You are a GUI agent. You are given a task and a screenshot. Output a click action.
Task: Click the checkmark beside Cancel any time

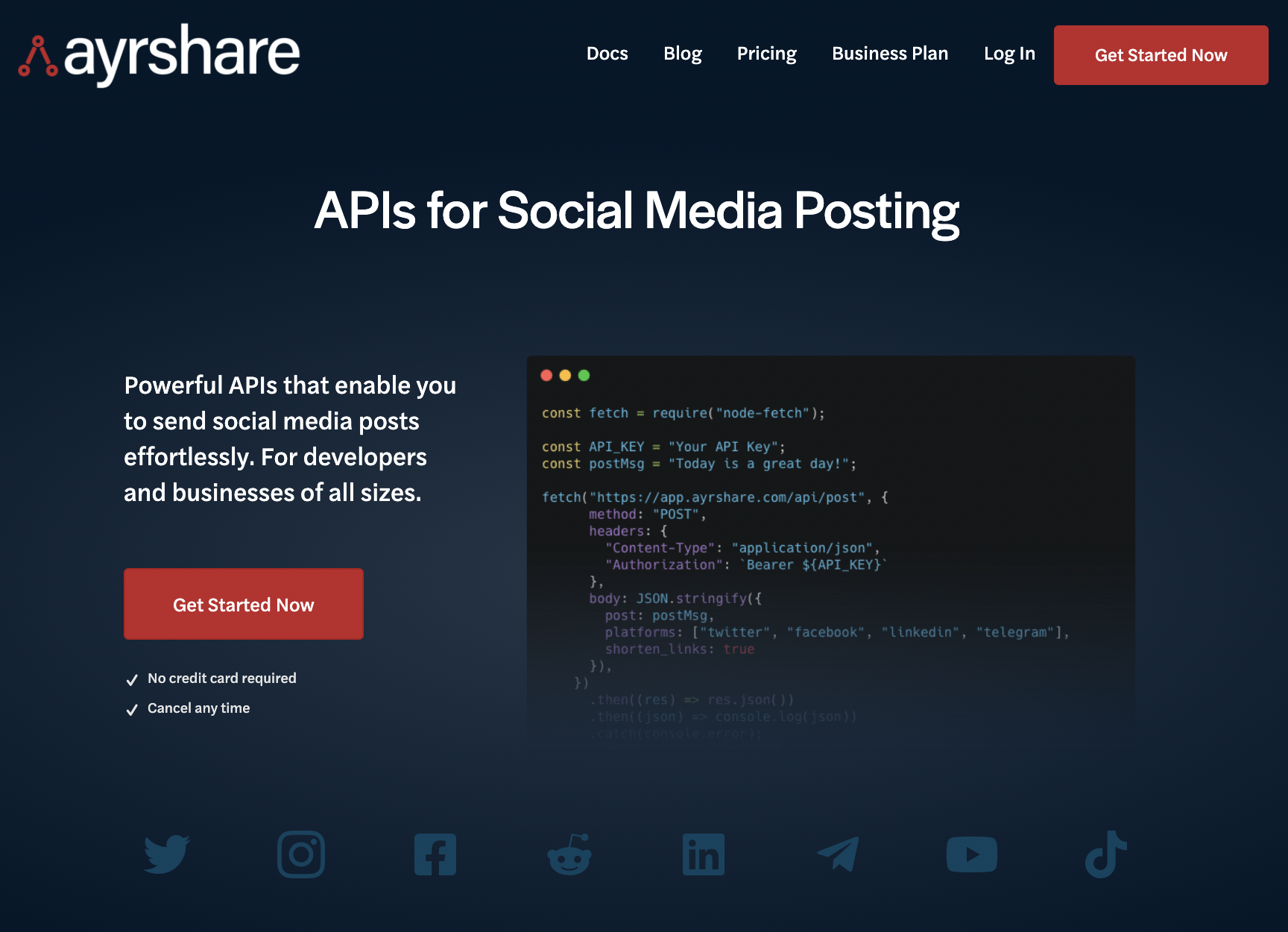click(x=132, y=709)
